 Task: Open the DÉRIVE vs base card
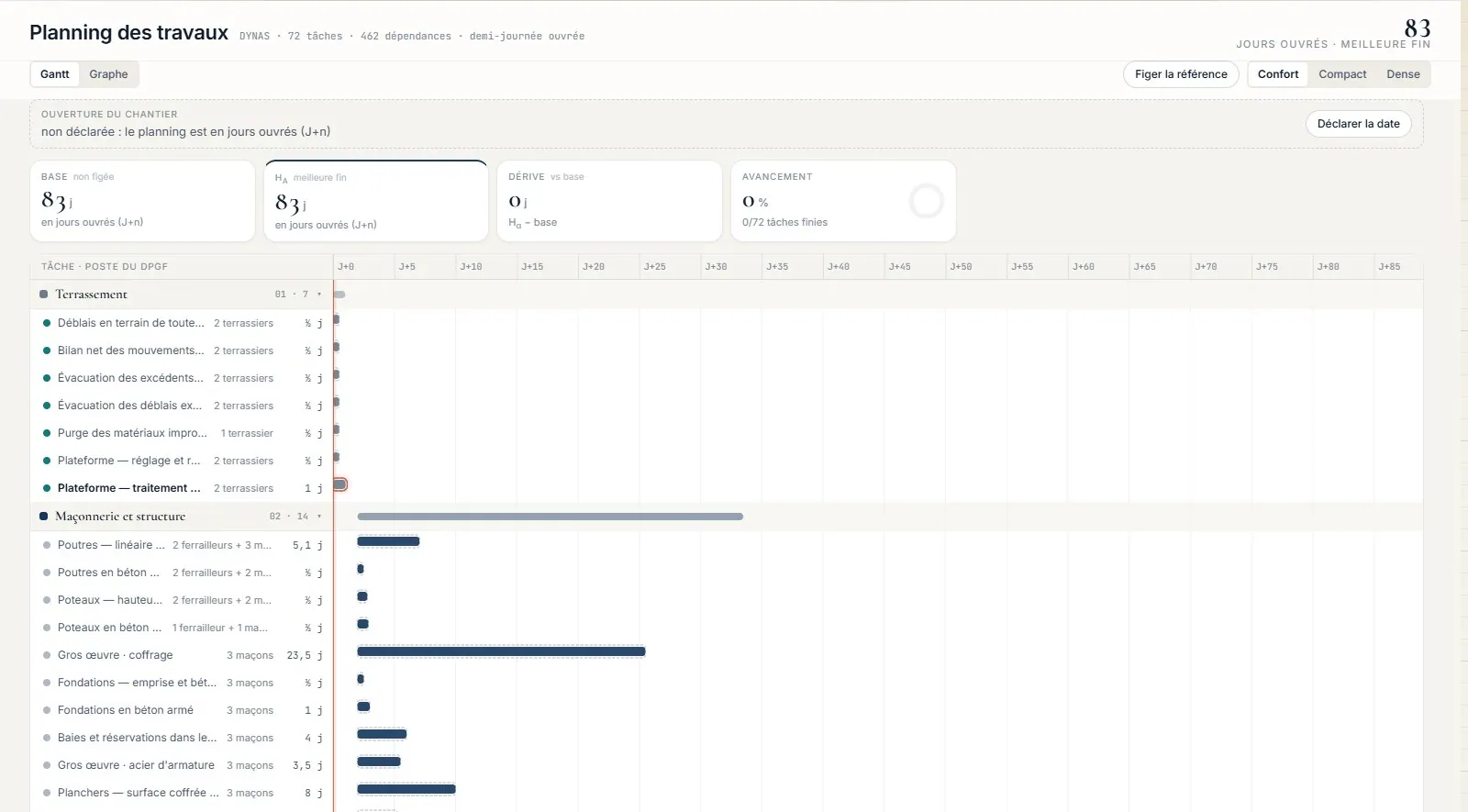[x=609, y=201]
